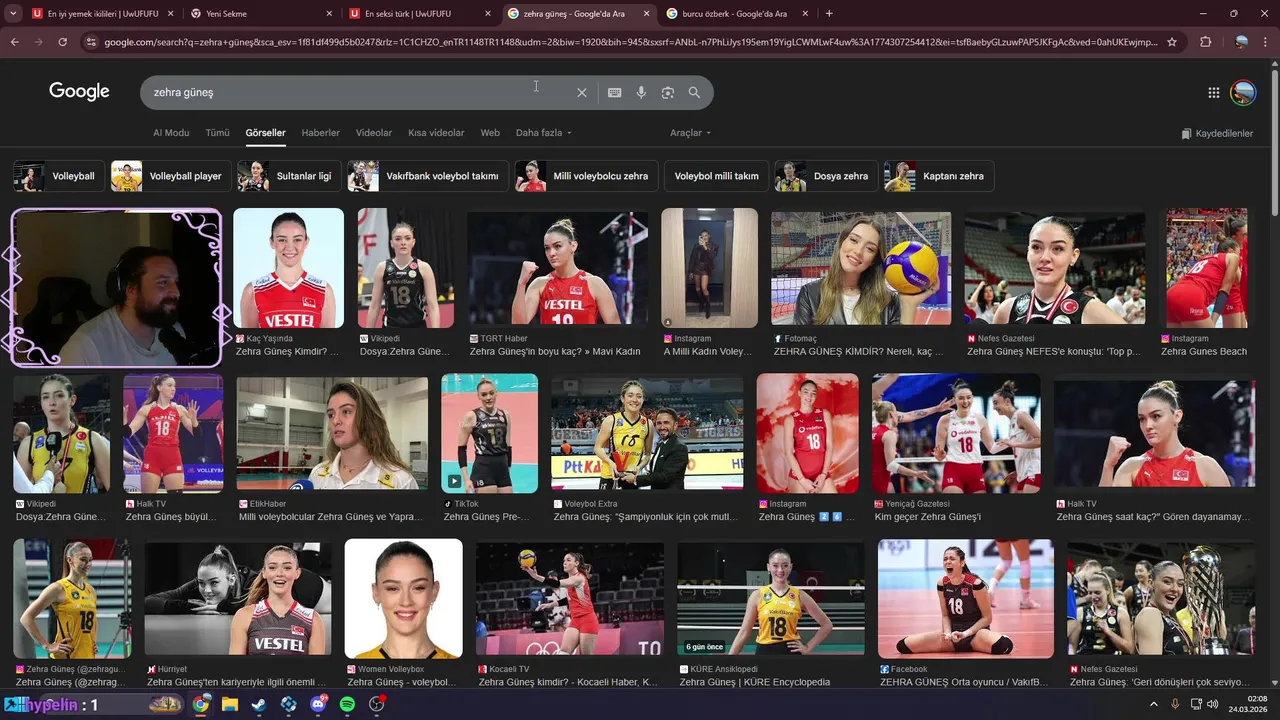This screenshot has width=1280, height=720.
Task: Go to the Google logo homepage
Action: click(79, 91)
